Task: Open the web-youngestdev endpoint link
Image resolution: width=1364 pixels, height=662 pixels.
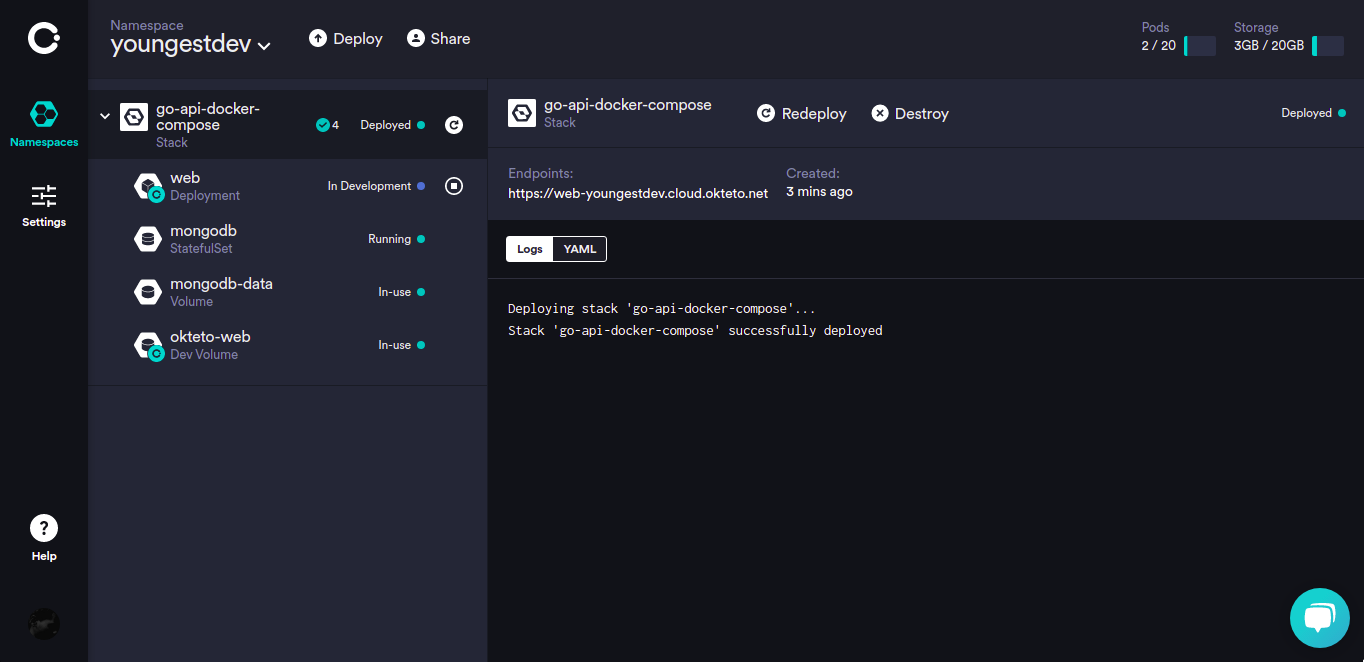Action: (638, 194)
